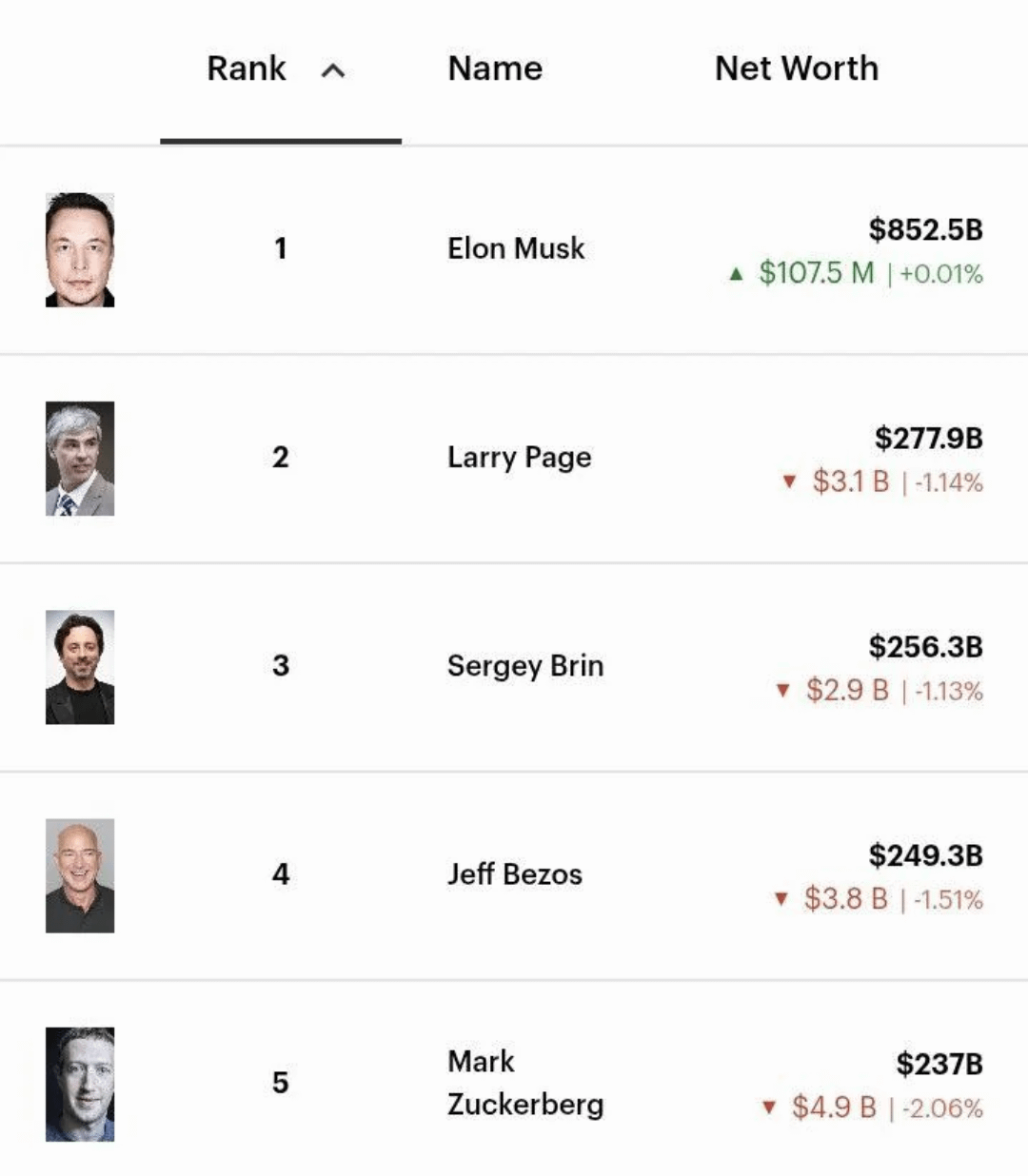The image size is (1028, 1176).
Task: Click the $852.5B net worth value
Action: 925,229
